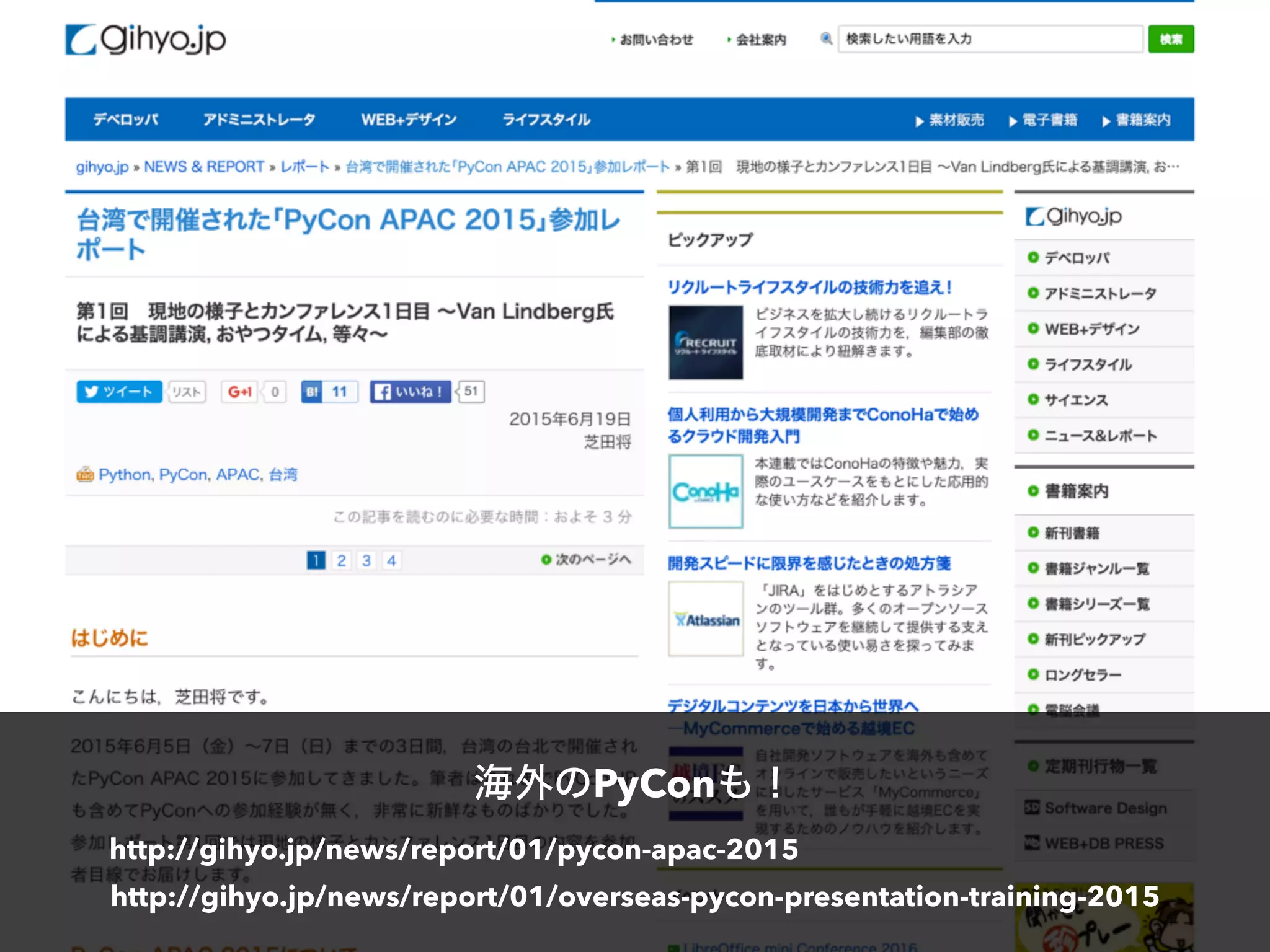Open article series title heading link
The height and width of the screenshot is (952, 1270).
click(x=349, y=234)
